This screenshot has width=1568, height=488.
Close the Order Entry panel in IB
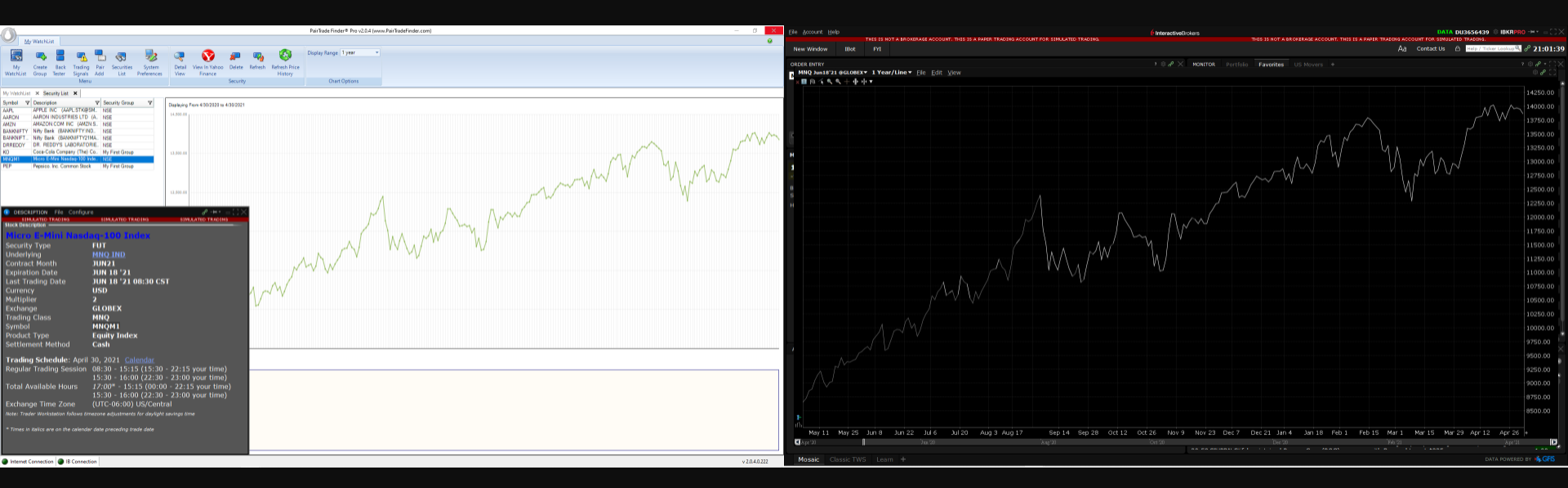click(x=1180, y=64)
